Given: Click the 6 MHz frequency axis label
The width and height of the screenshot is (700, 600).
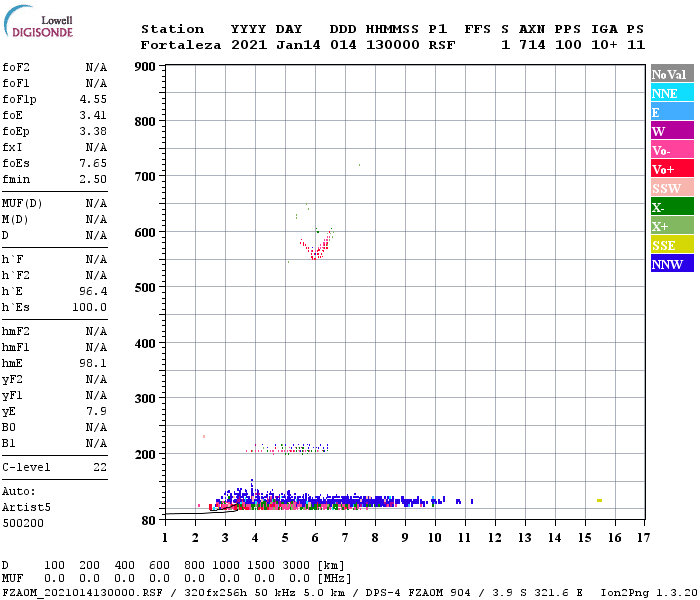Looking at the screenshot, I should click(x=315, y=538).
